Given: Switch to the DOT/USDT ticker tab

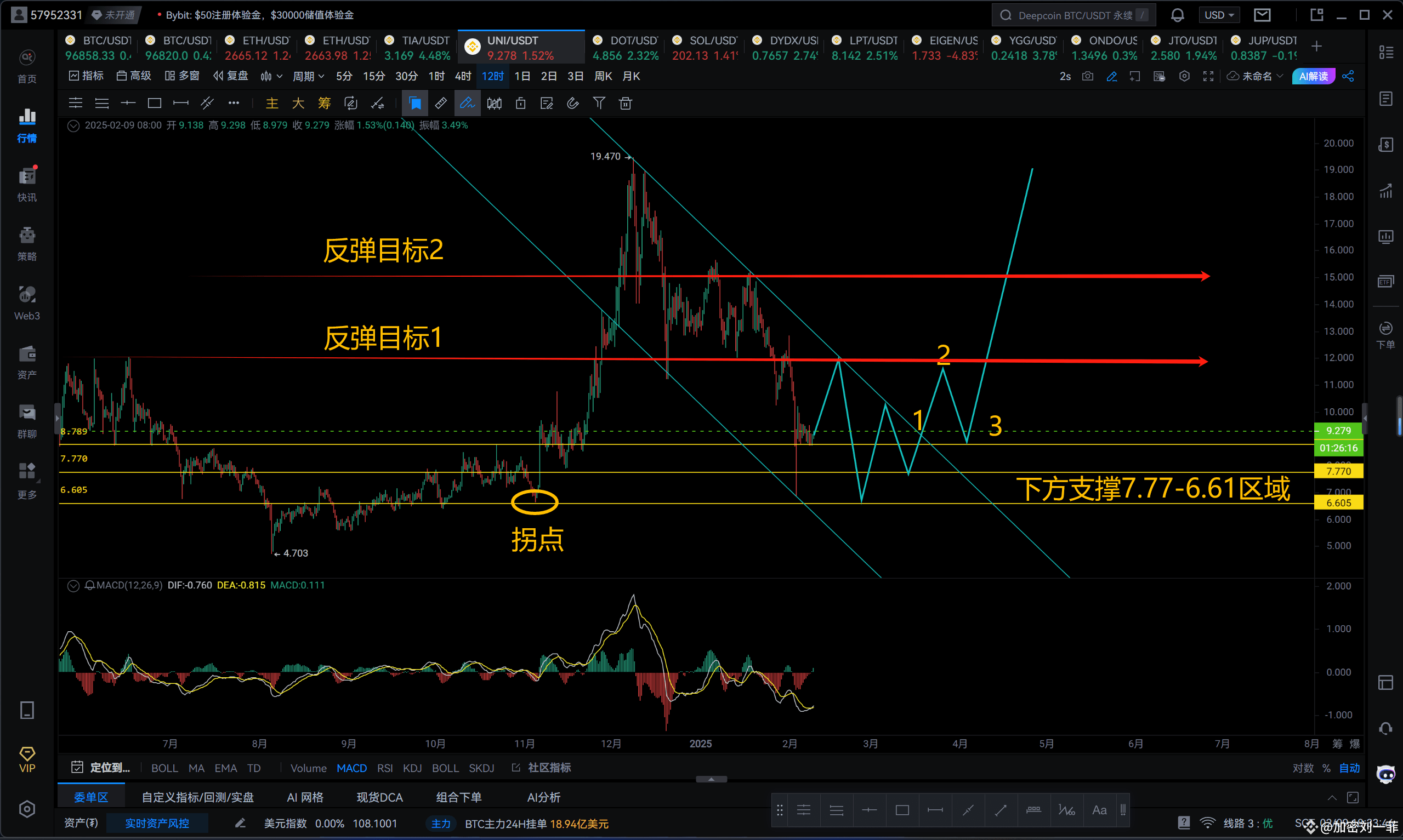Looking at the screenshot, I should (625, 47).
